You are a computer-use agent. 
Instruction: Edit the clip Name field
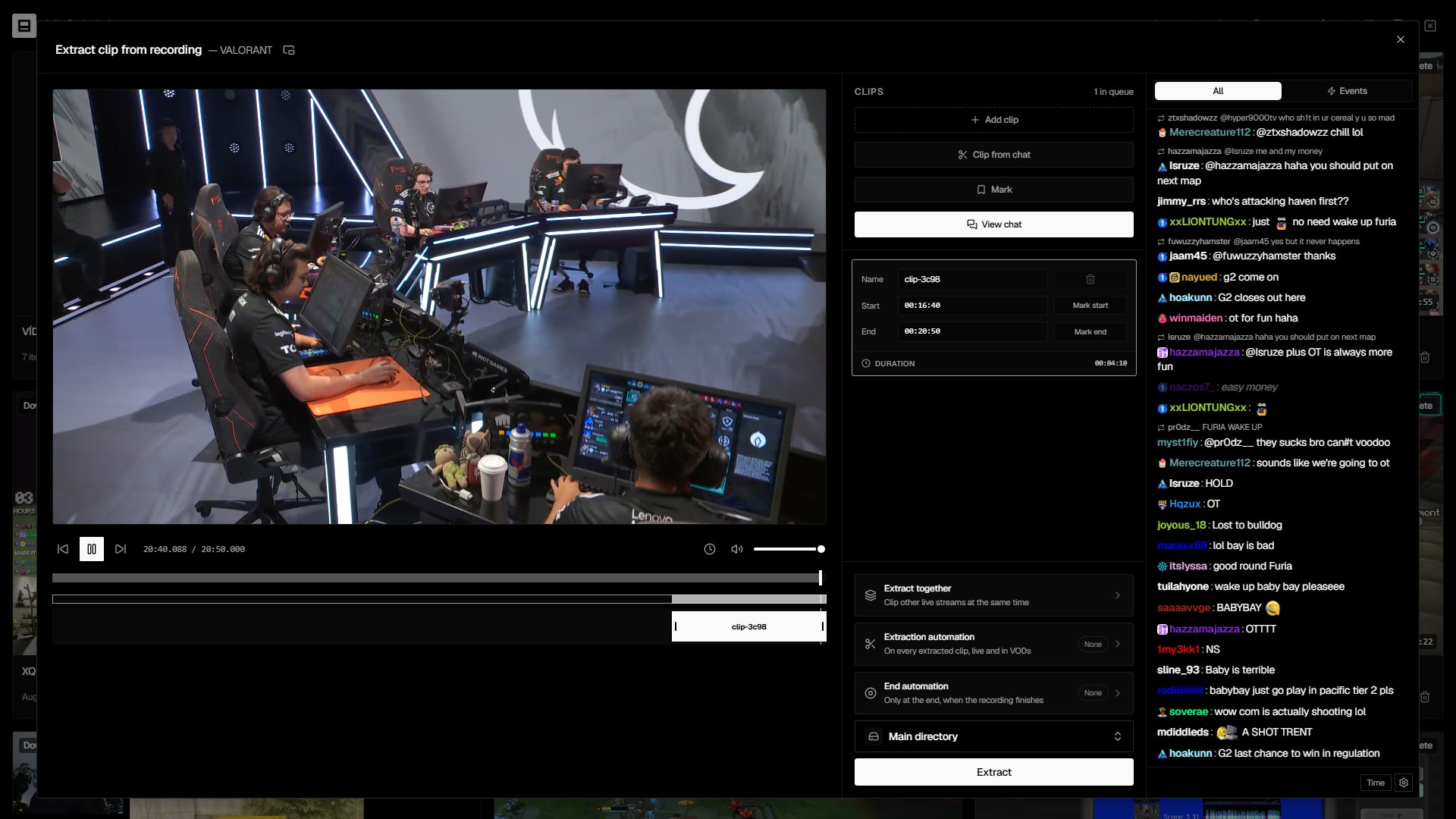[x=972, y=279]
